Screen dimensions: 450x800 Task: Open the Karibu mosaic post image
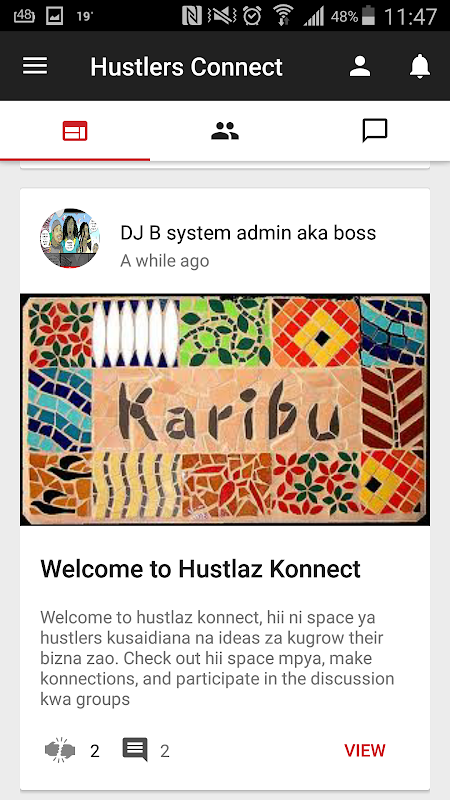tap(225, 409)
